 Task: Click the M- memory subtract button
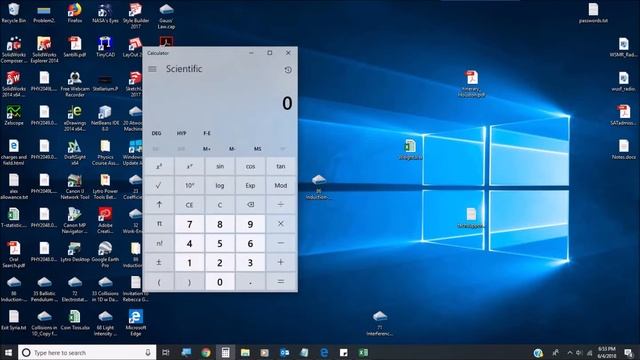pos(232,149)
